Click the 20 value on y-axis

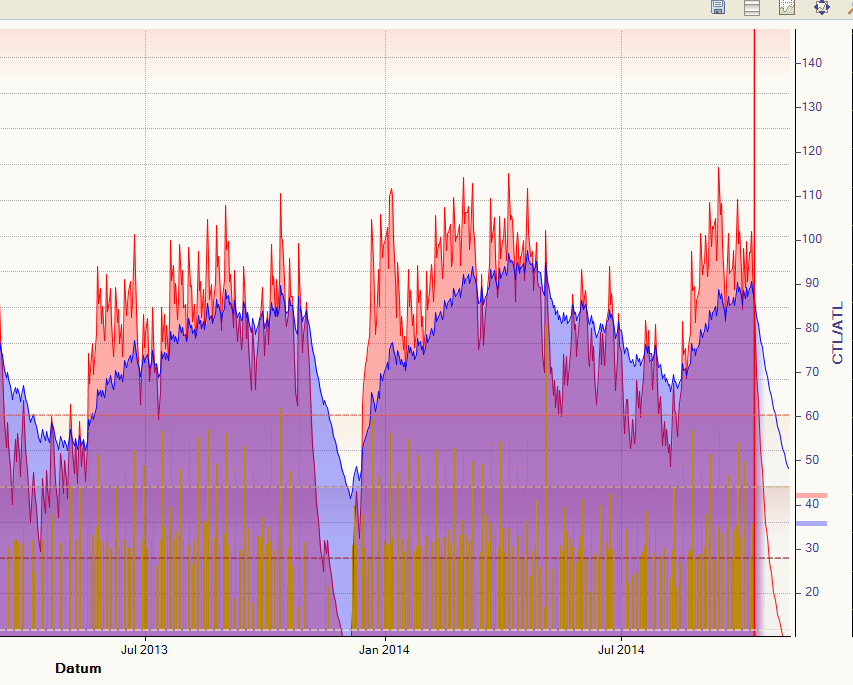pyautogui.click(x=812, y=592)
